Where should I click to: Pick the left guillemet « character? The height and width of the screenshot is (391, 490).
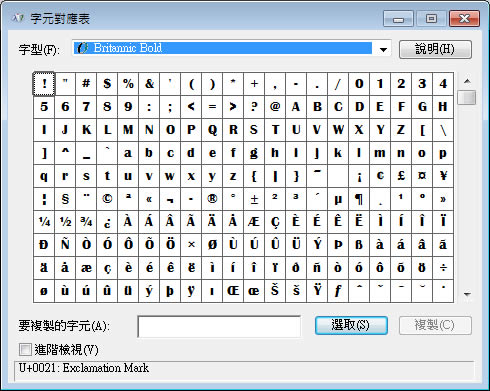click(x=149, y=199)
